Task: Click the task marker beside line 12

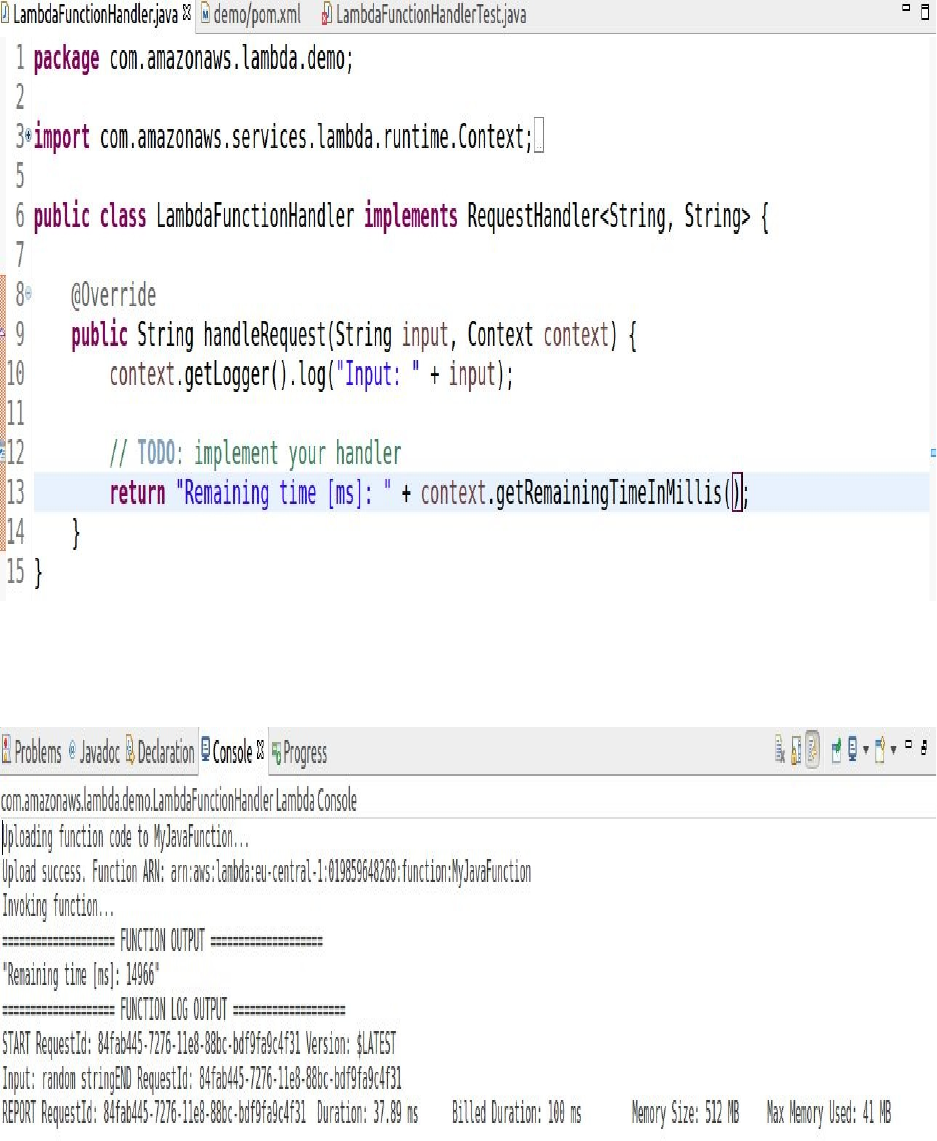Action: pyautogui.click(x=3, y=453)
